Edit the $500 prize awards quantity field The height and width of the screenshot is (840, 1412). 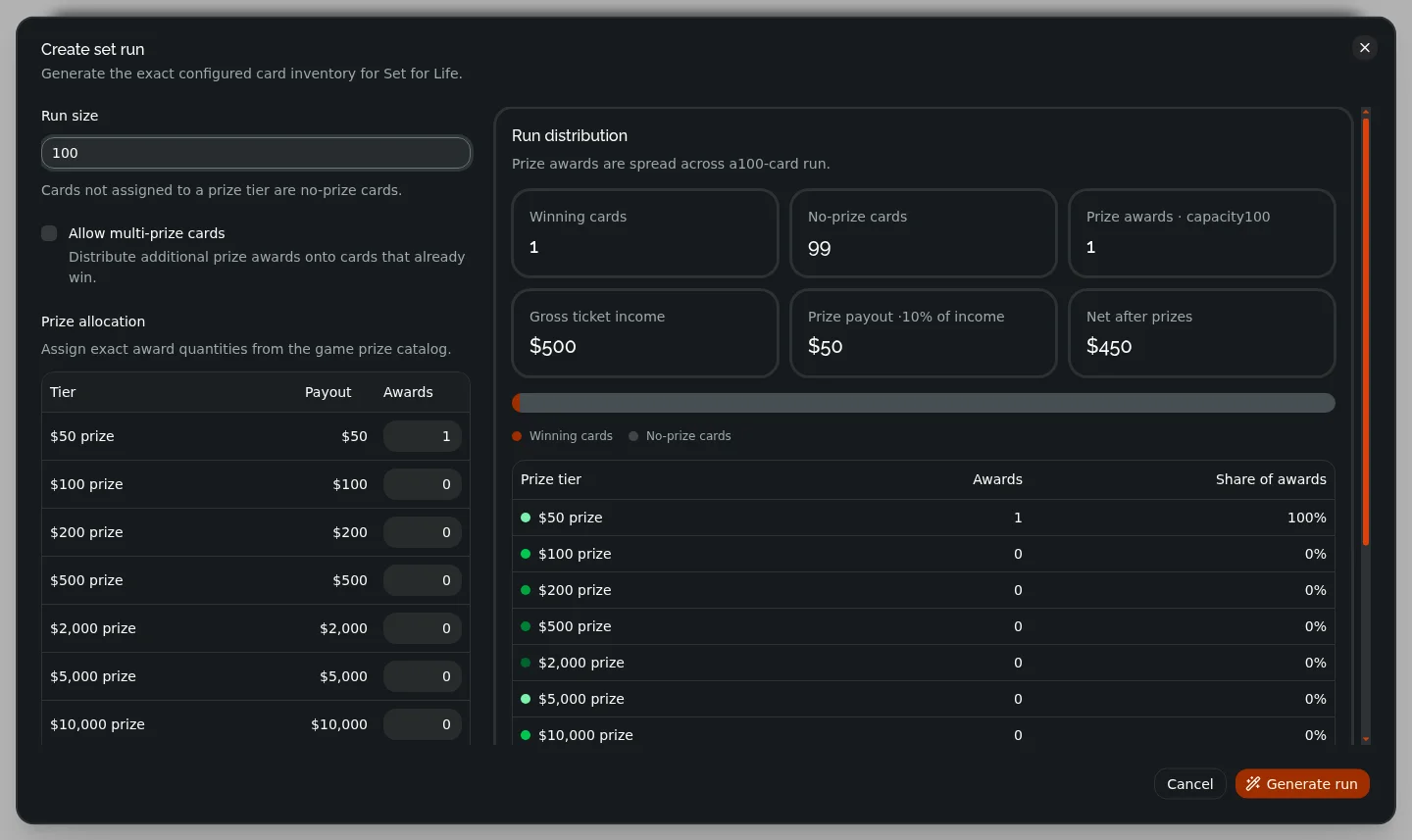423,580
